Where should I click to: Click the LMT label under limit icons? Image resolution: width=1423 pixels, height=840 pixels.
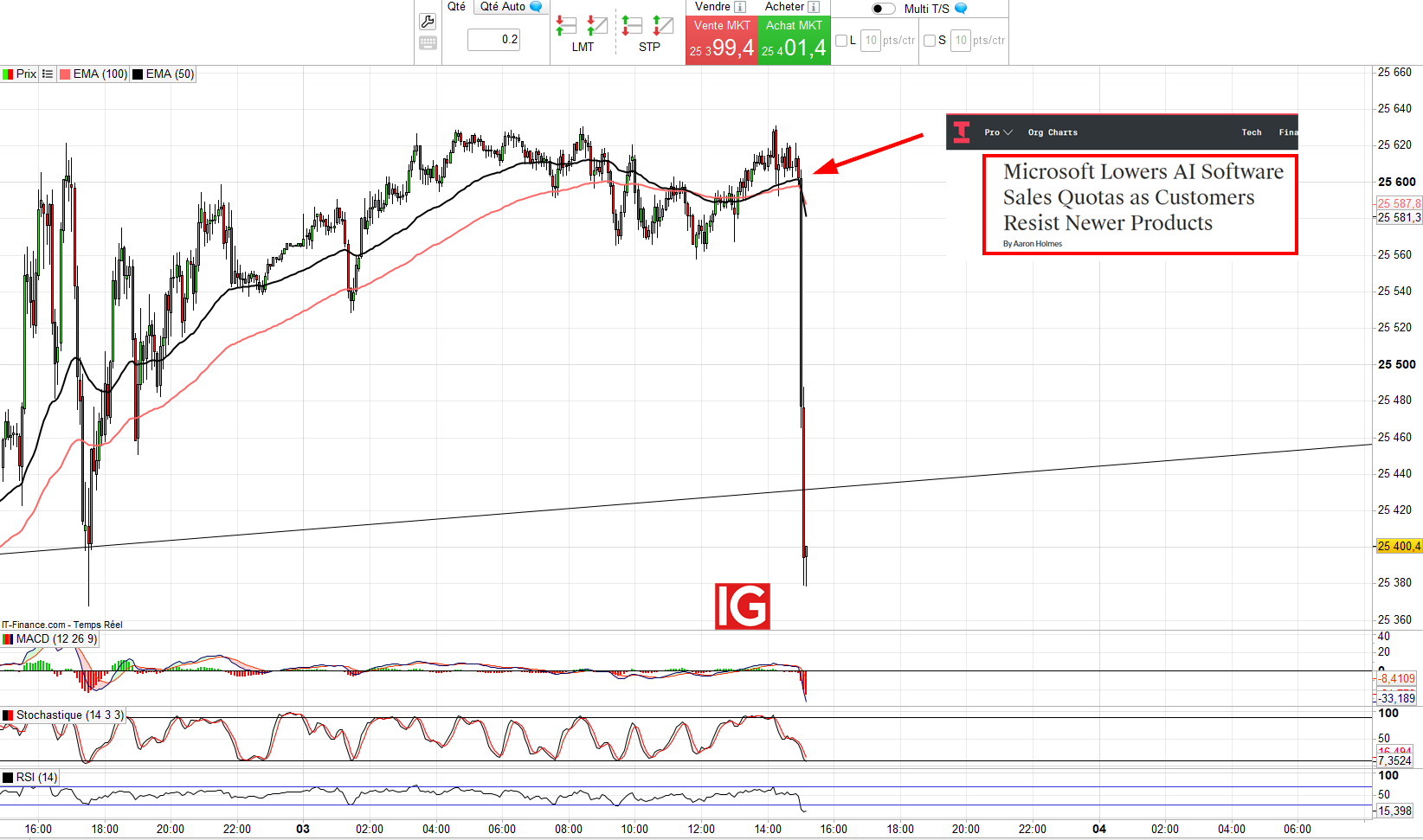pos(583,47)
